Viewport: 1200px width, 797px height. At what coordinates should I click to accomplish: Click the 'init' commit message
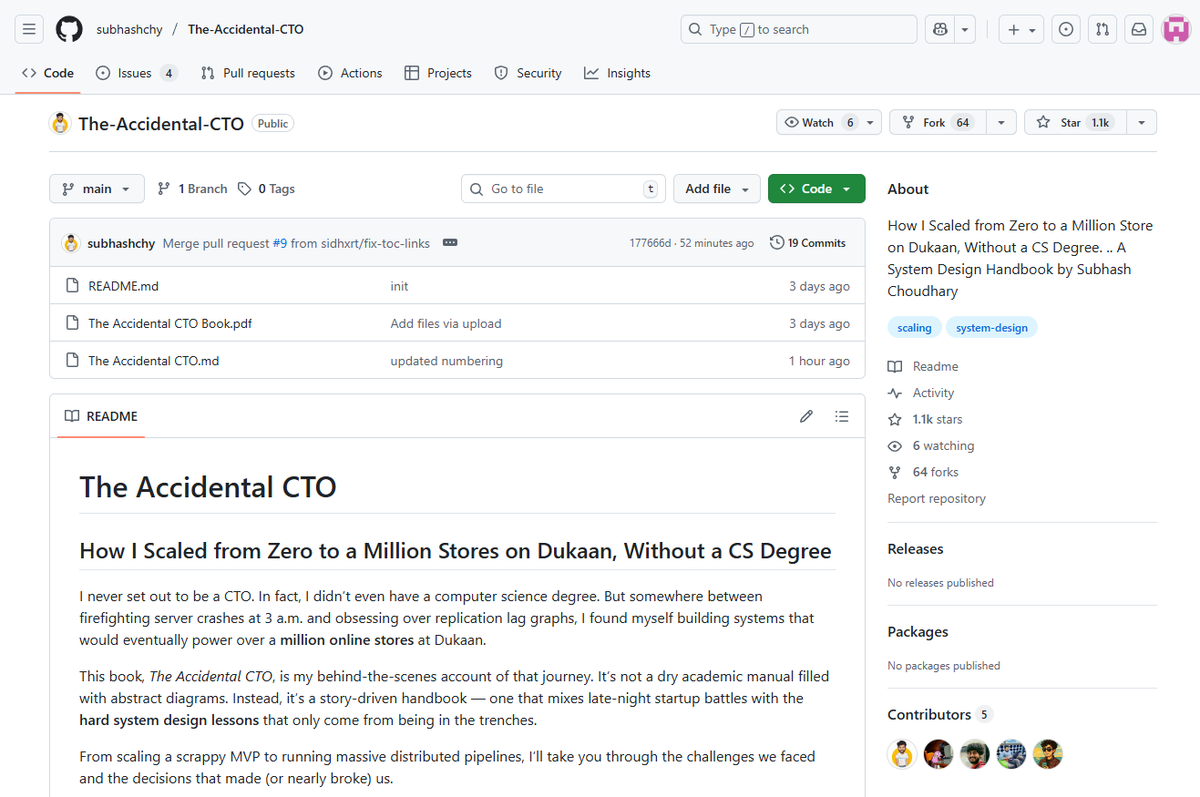click(x=399, y=286)
